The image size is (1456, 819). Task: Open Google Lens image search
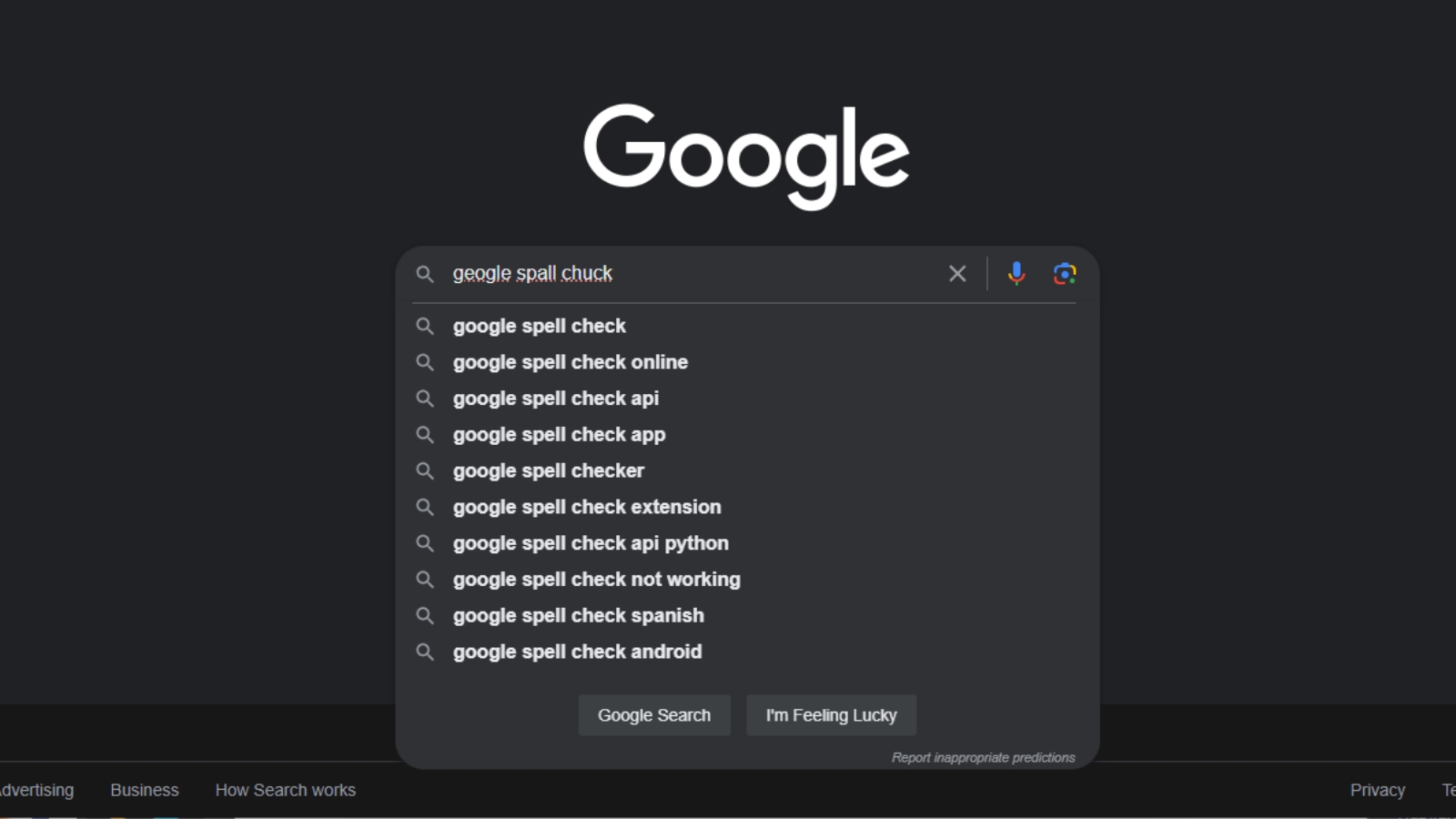[x=1064, y=273]
